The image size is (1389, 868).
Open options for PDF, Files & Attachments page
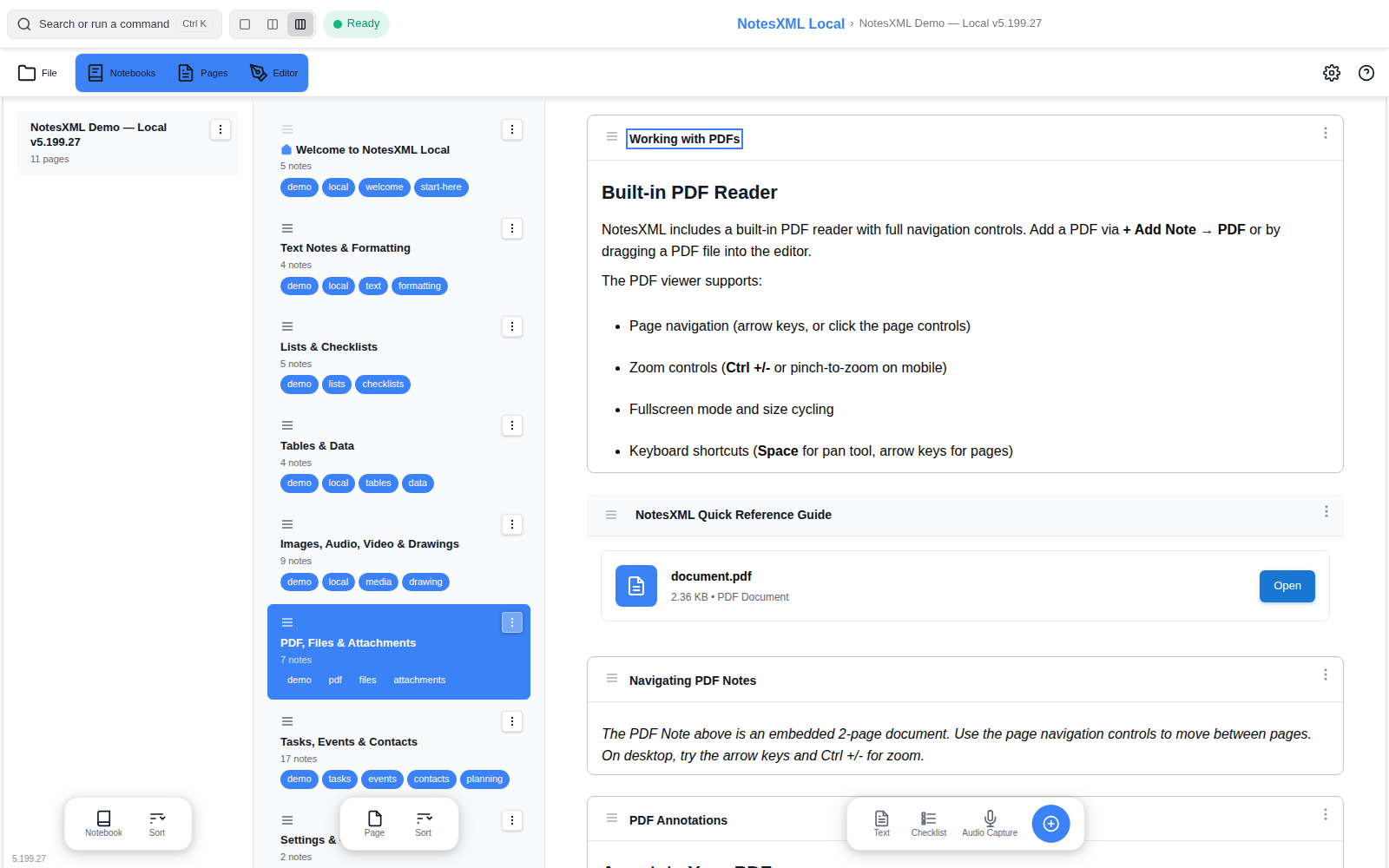pyautogui.click(x=512, y=622)
